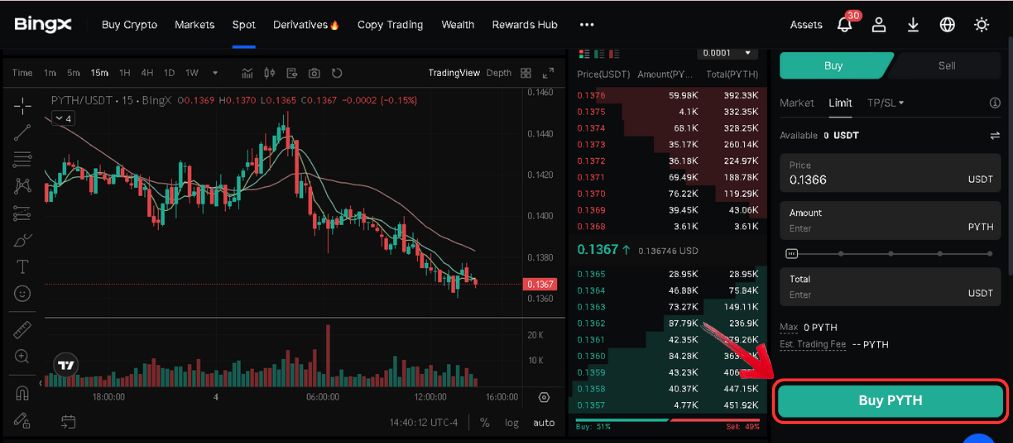Open the three-dots more menu

(587, 25)
